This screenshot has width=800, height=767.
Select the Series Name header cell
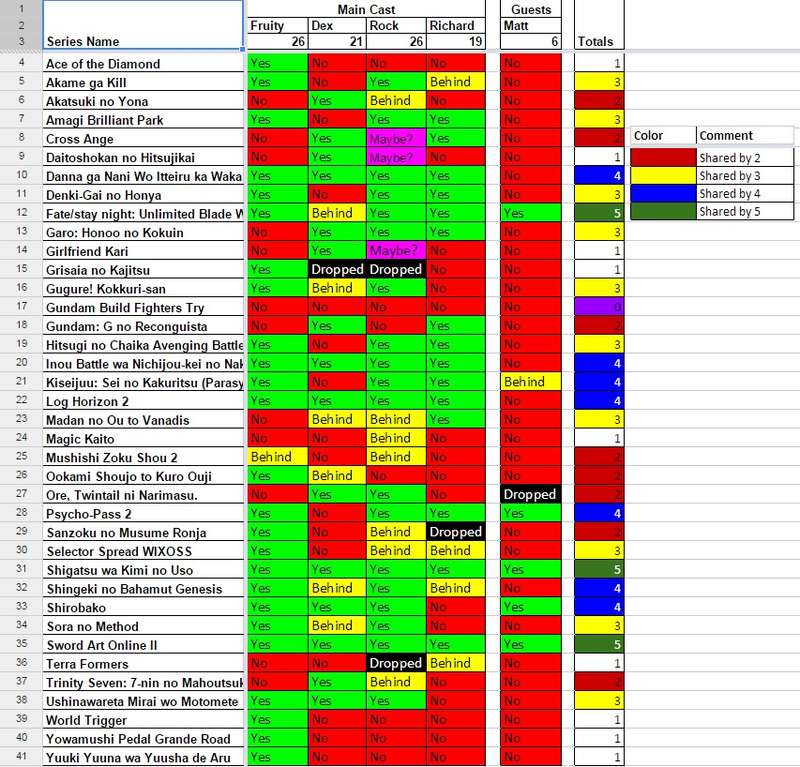[x=143, y=25]
